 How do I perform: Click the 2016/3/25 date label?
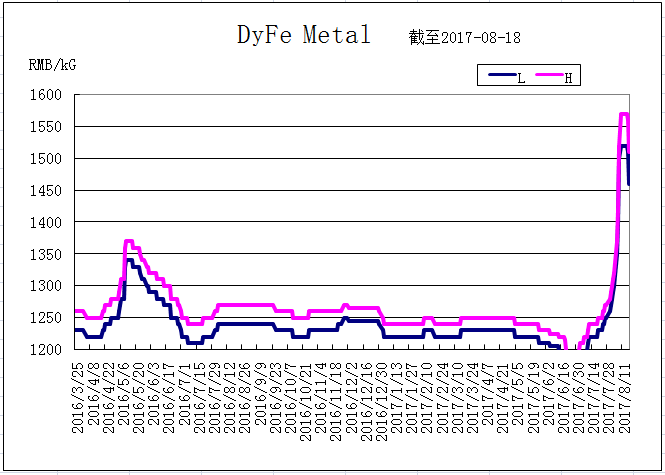pyautogui.click(x=78, y=397)
